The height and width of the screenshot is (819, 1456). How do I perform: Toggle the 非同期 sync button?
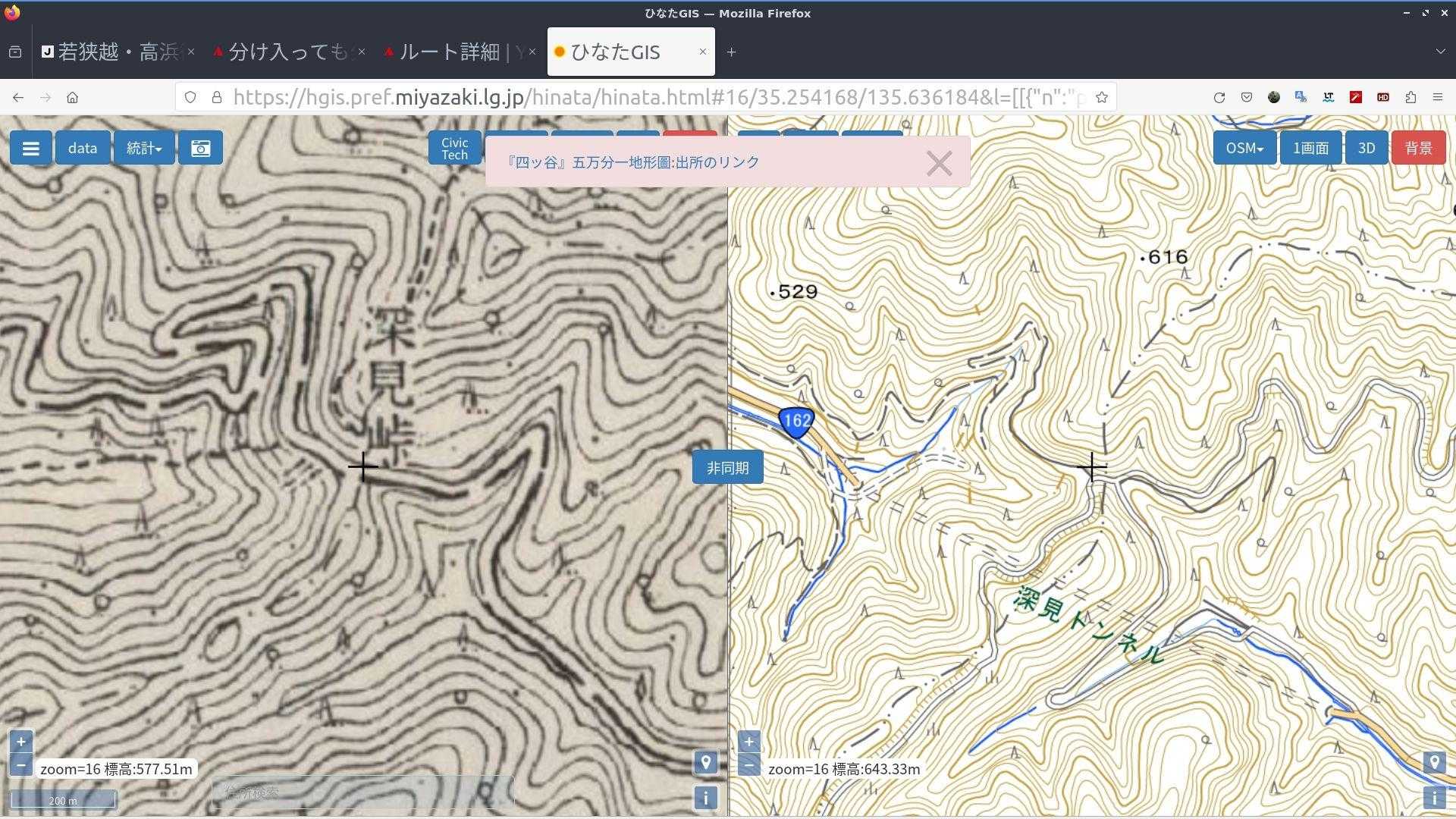(x=727, y=468)
